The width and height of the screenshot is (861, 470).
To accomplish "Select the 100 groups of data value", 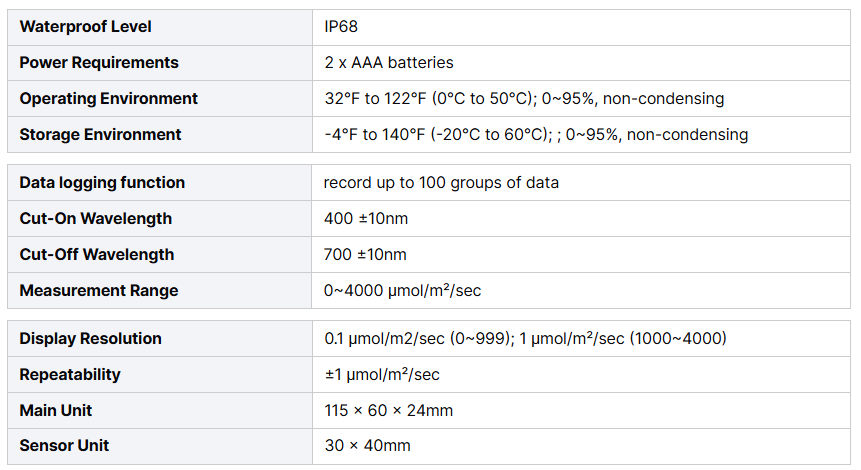I will pyautogui.click(x=441, y=183).
